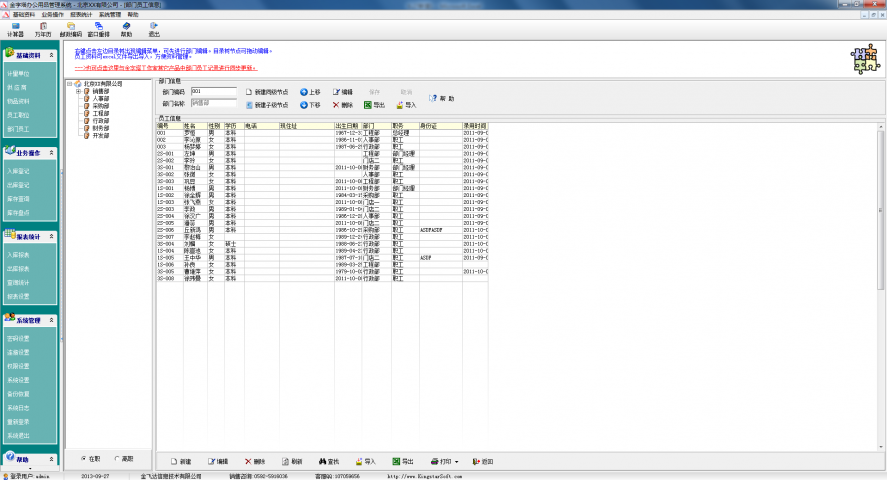The height and width of the screenshot is (480, 887).
Task: Expand the 销售部 tree node
Action: pyautogui.click(x=78, y=91)
